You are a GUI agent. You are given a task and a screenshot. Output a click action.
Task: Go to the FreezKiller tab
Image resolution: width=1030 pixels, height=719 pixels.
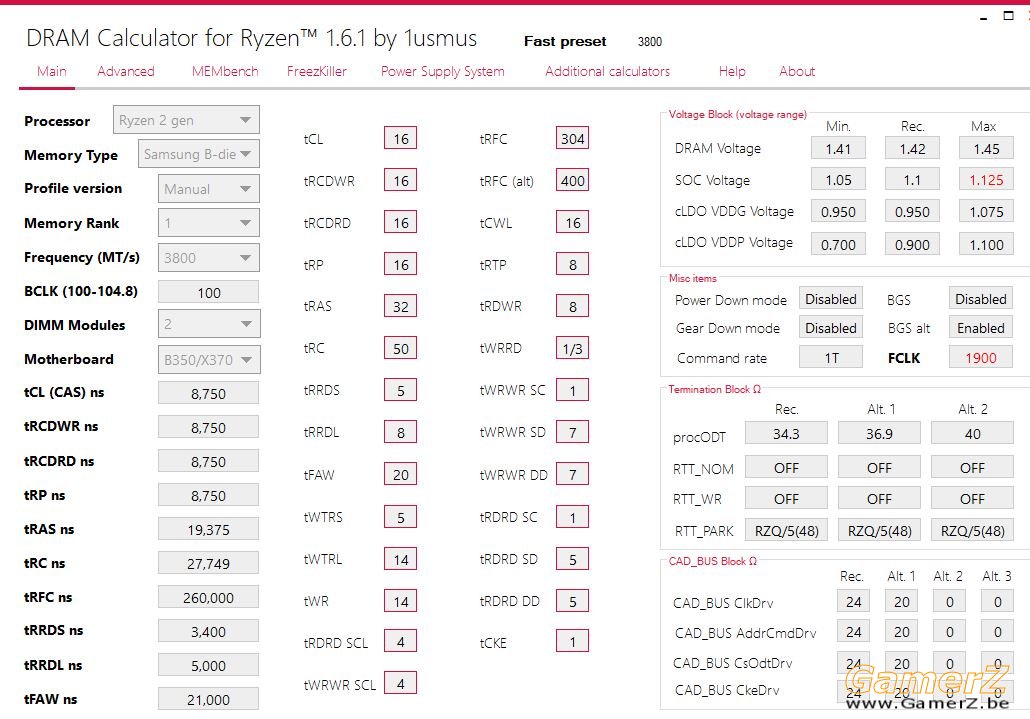tap(316, 71)
